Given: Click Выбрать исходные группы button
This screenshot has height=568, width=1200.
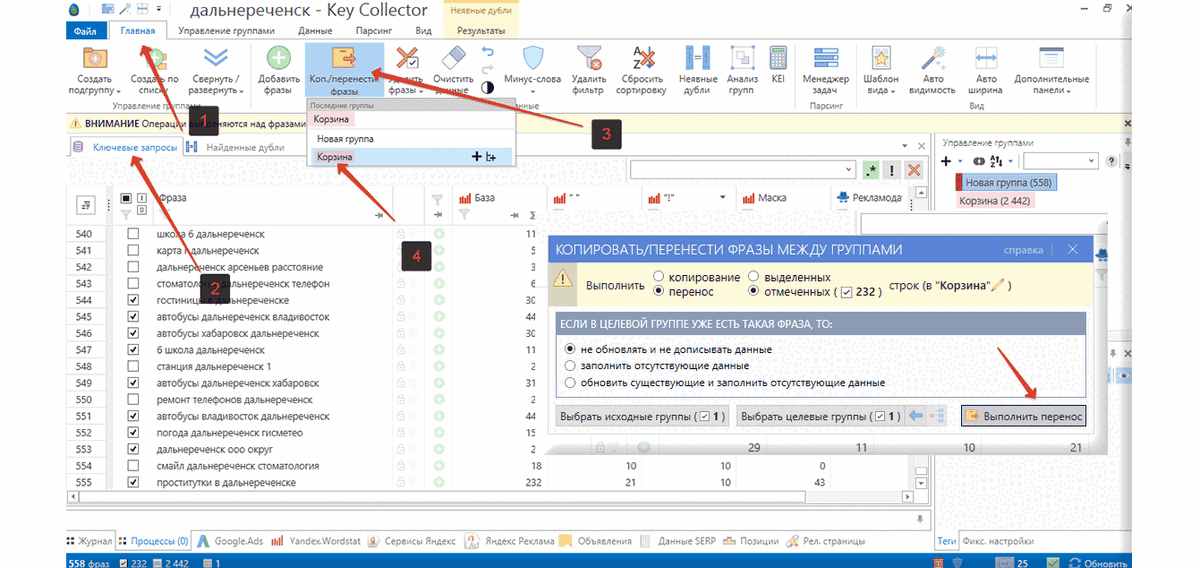Looking at the screenshot, I should click(643, 416).
